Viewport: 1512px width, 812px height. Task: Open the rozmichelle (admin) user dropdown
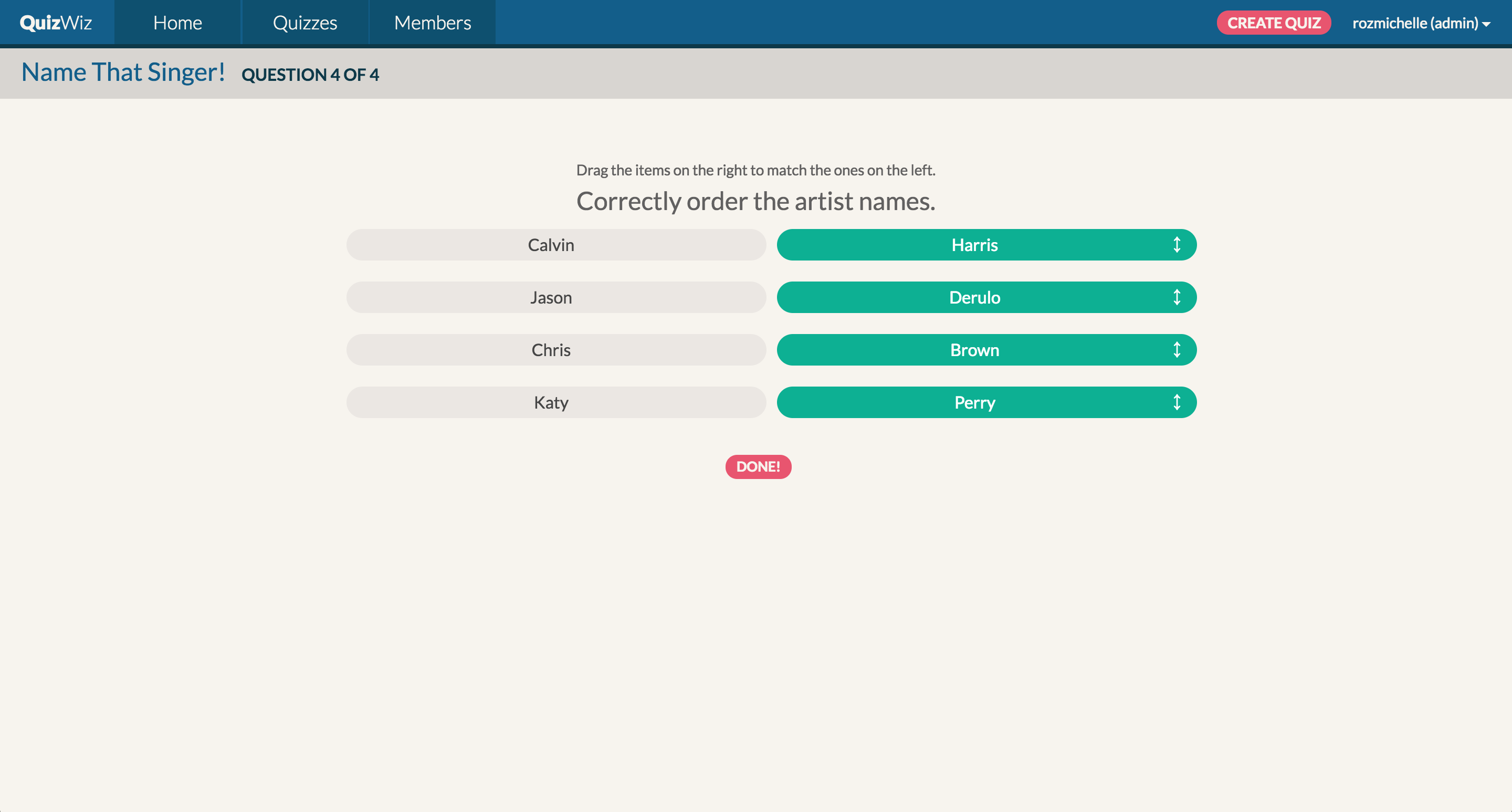1421,23
